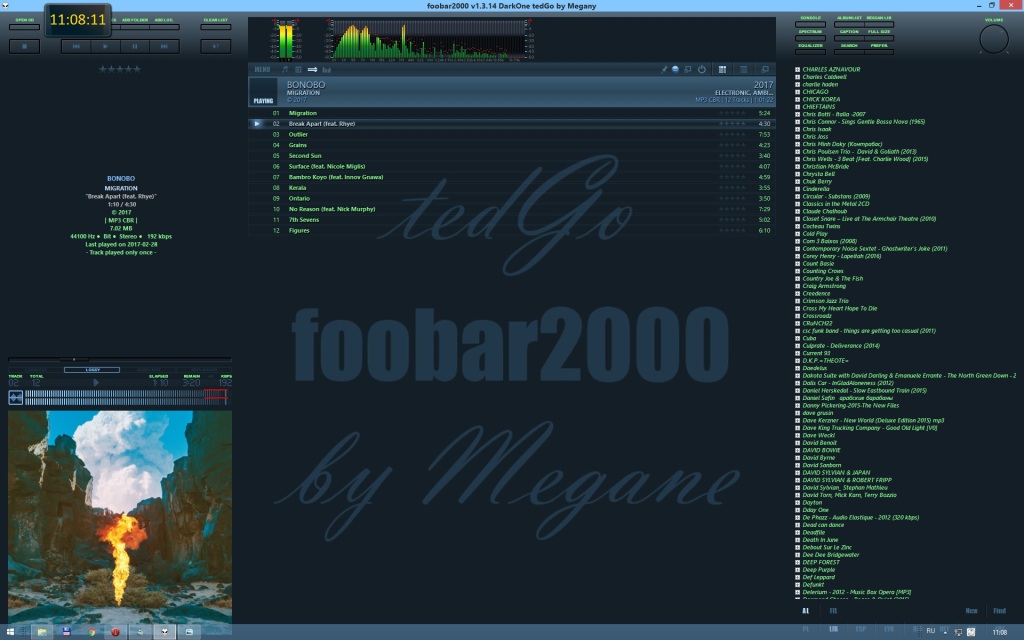The image size is (1024, 640).
Task: Open Chrome from the taskbar
Action: [91, 632]
